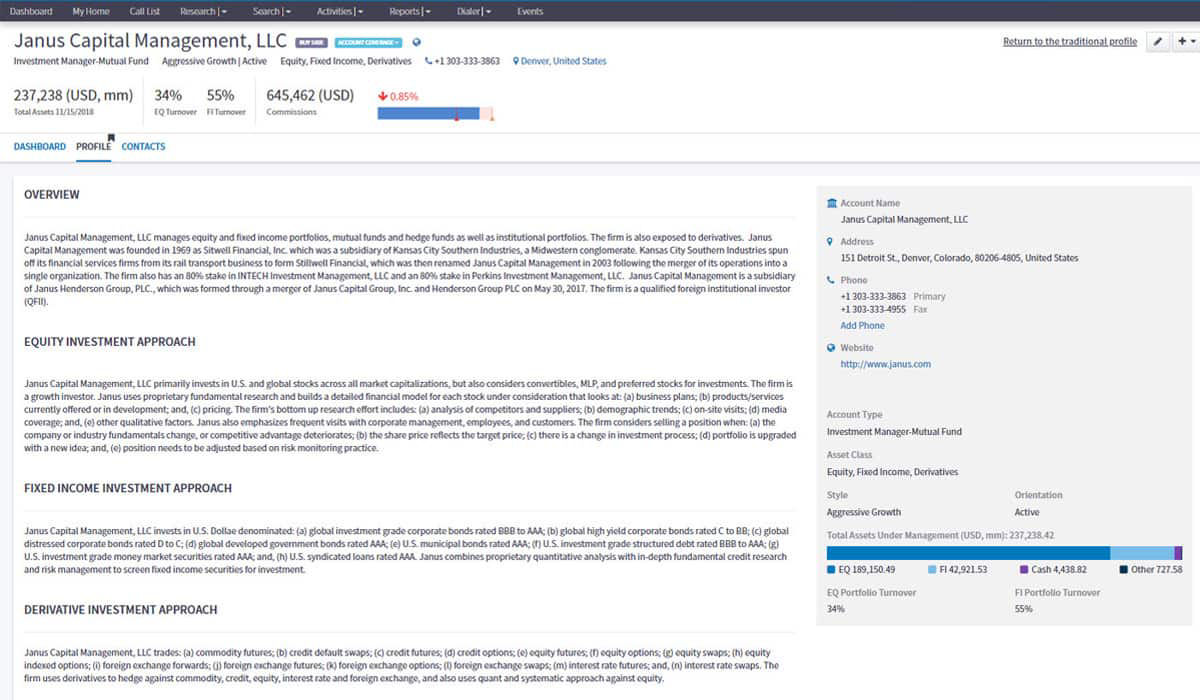The image size is (1200, 700).
Task: Click the FI light-blue bar segment
Action: pyautogui.click(x=1142, y=553)
